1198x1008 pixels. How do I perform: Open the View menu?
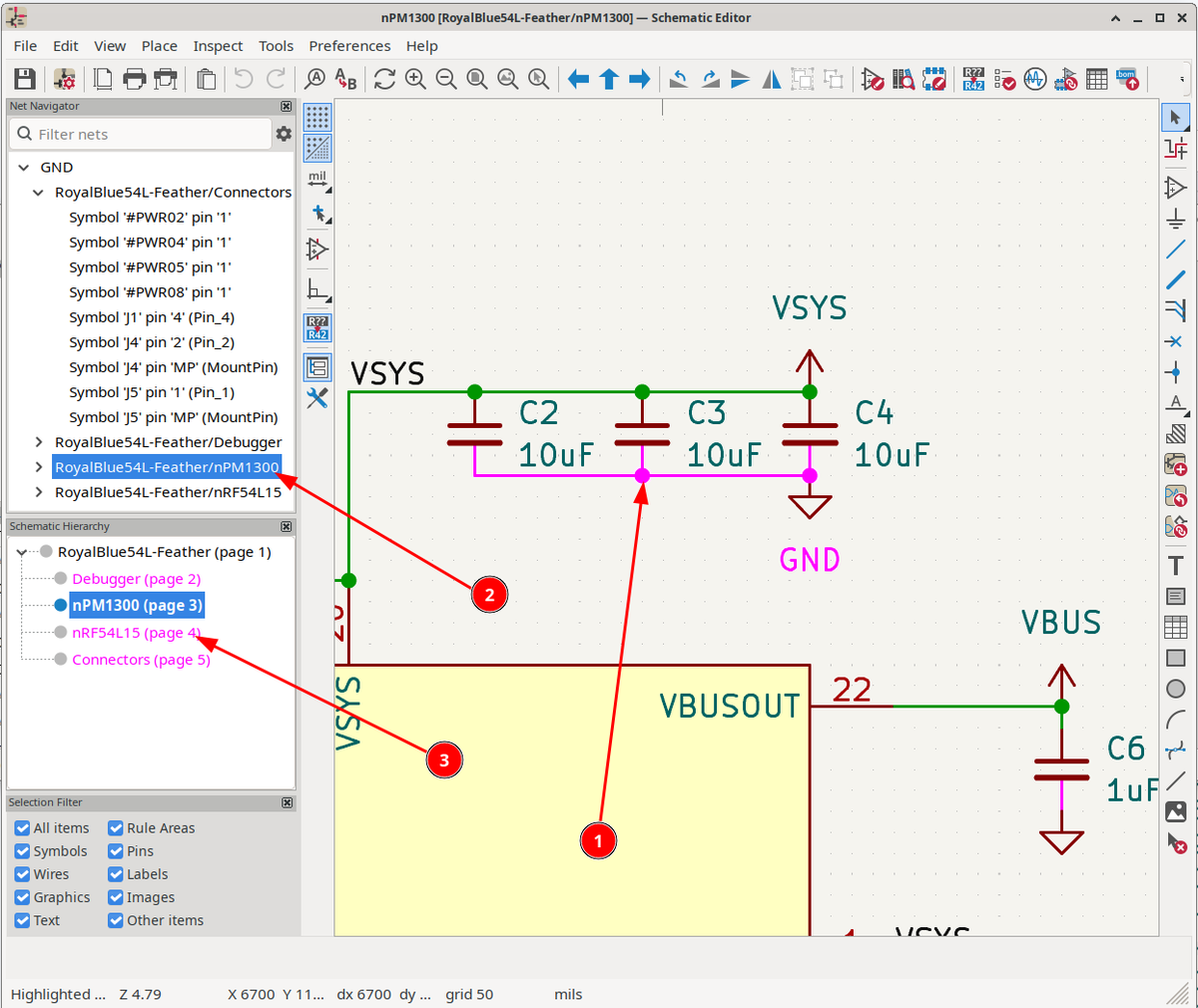coord(110,46)
